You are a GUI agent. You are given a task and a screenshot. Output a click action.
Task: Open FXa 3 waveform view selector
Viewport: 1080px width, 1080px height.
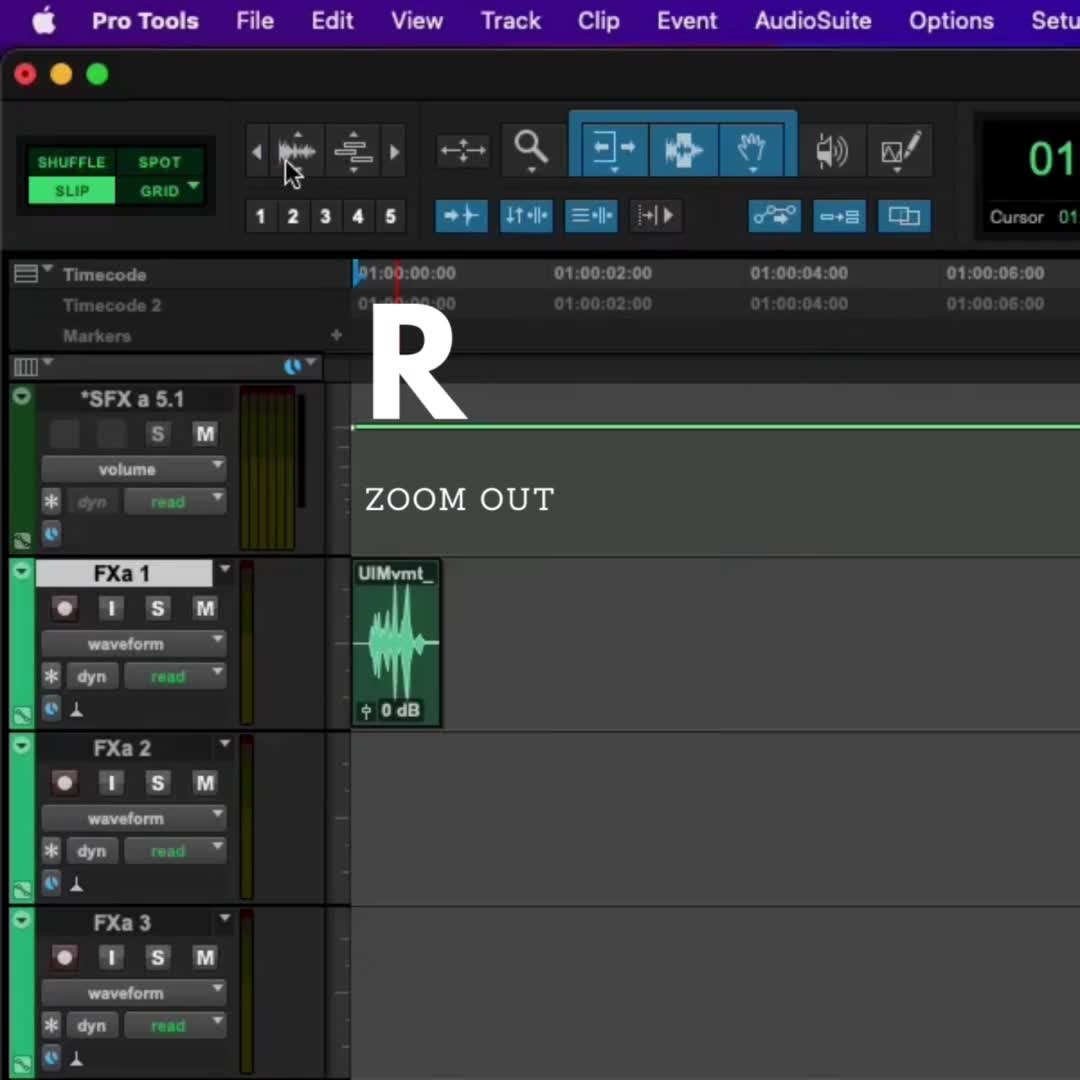[134, 993]
